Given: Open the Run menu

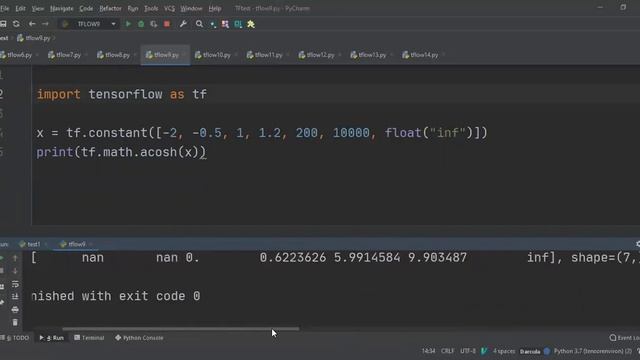Looking at the screenshot, I should tap(133, 8).
